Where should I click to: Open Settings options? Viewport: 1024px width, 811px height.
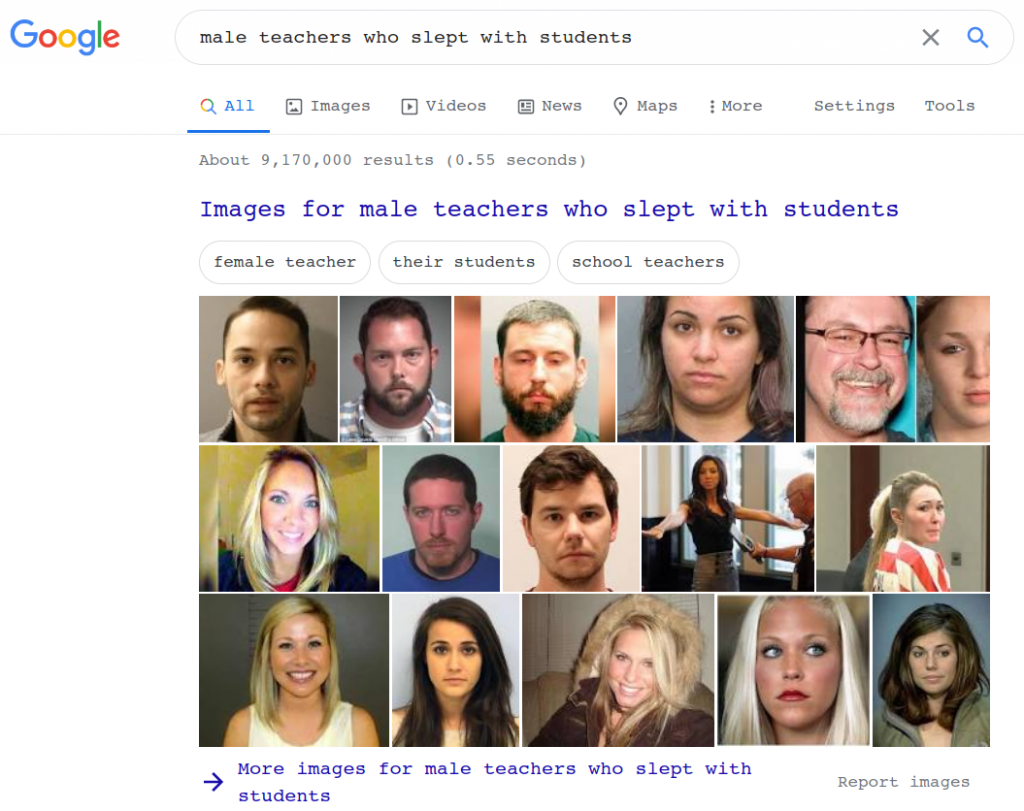pos(854,106)
